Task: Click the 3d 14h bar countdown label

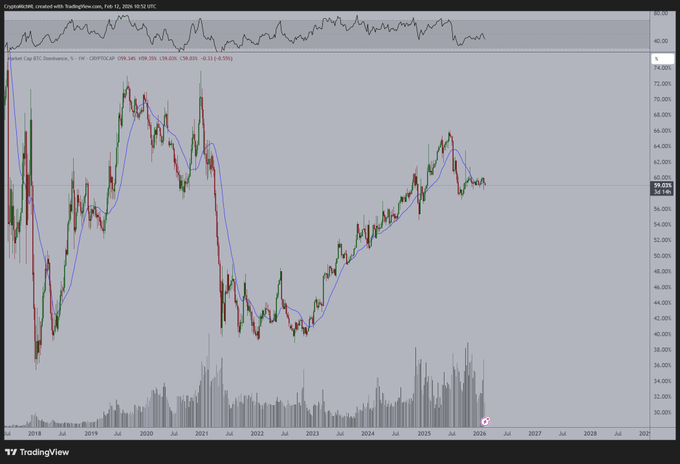Action: [x=662, y=192]
